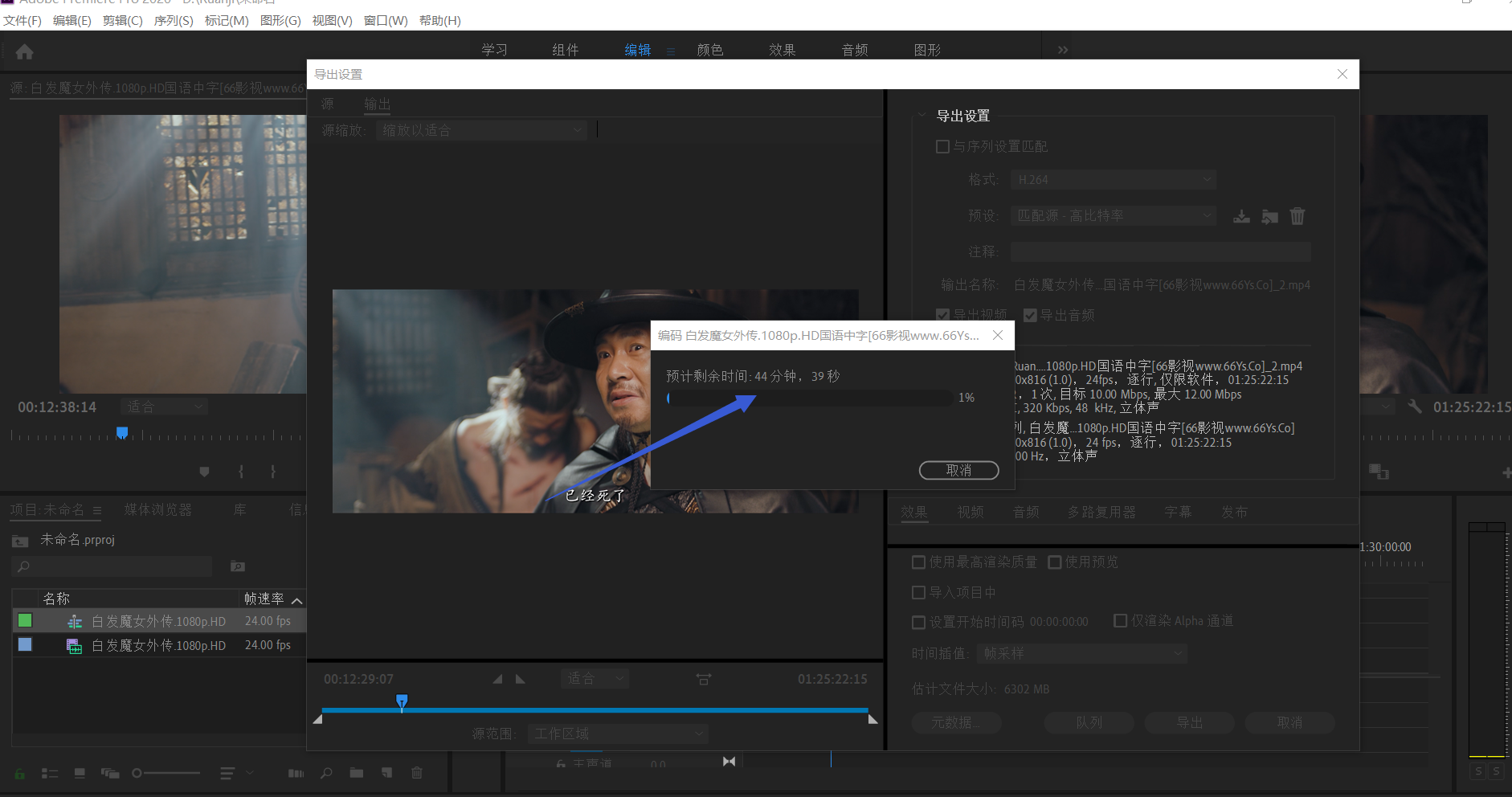
Task: Enable 使用最高渲染质量
Action: point(919,562)
